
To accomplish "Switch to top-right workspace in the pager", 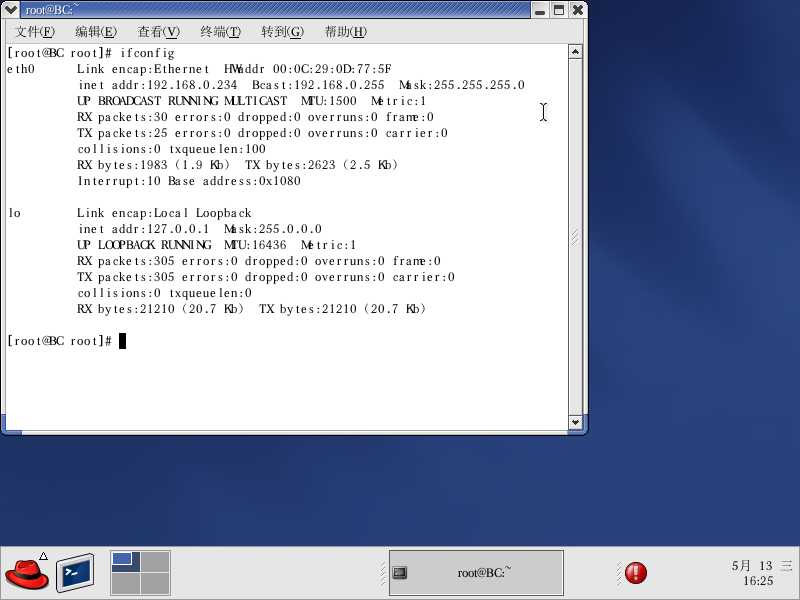I will point(155,561).
